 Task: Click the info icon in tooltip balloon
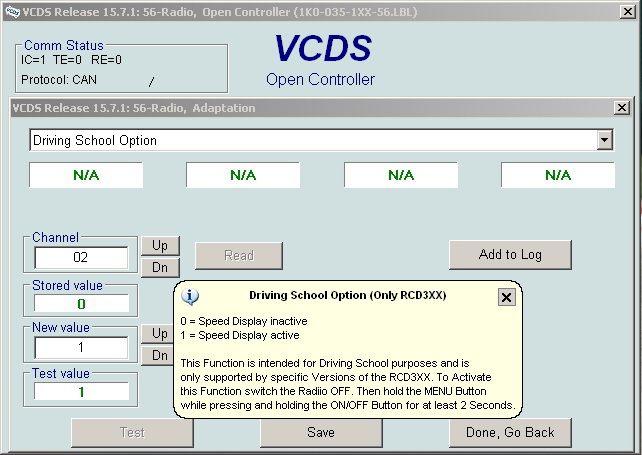pyautogui.click(x=190, y=297)
